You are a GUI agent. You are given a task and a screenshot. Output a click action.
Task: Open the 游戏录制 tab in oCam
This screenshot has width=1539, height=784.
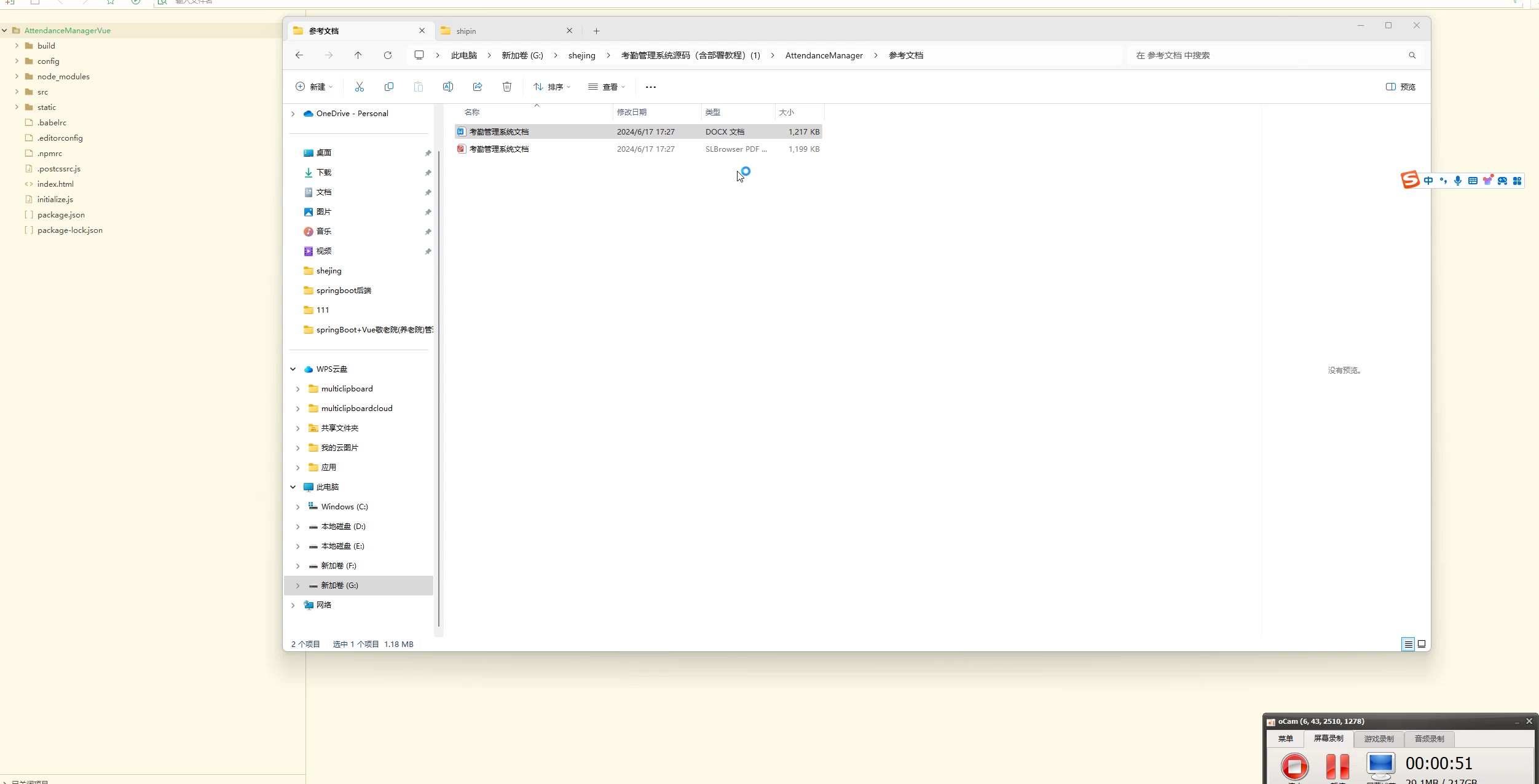pyautogui.click(x=1379, y=739)
